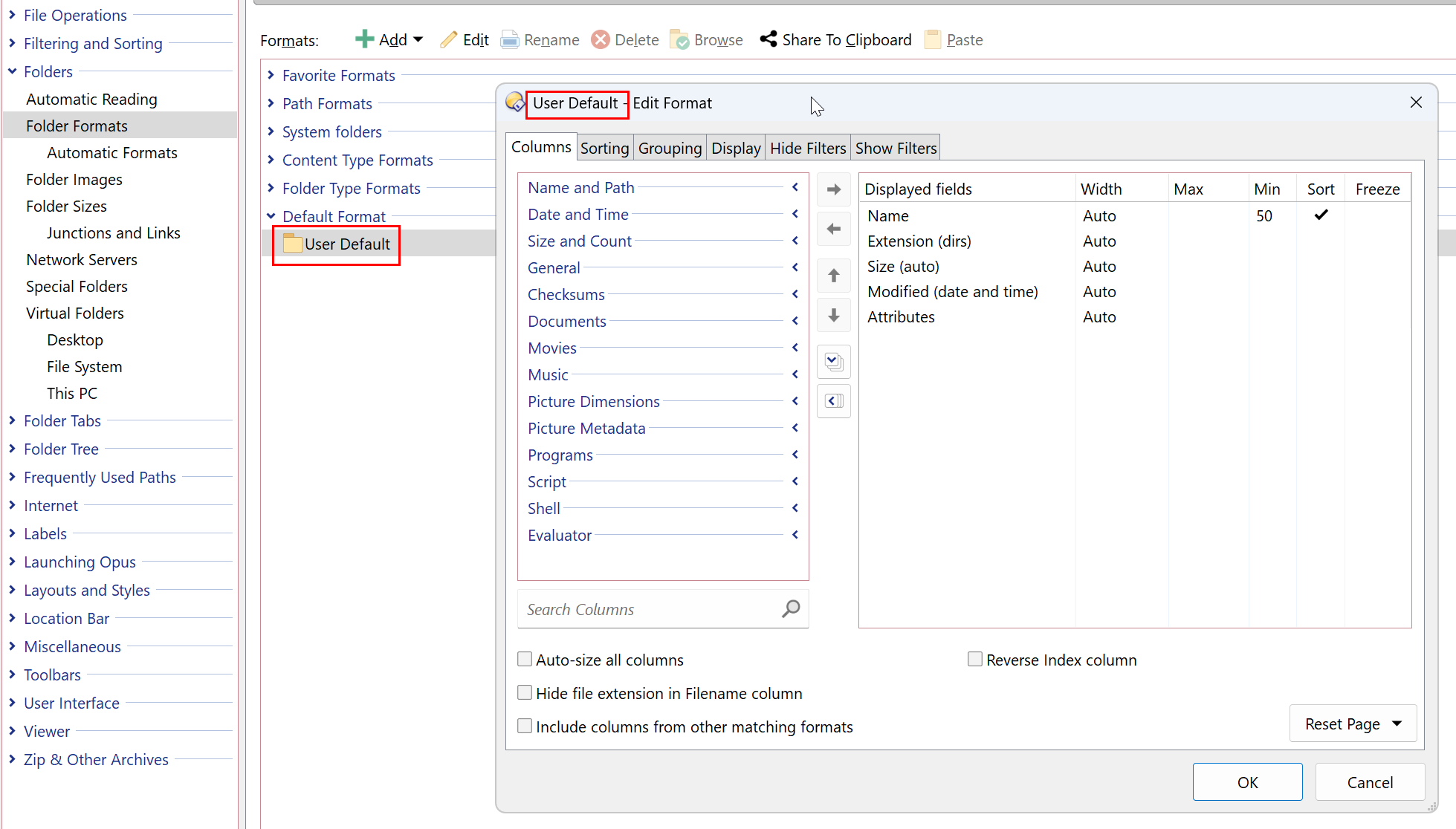Open the Show Filters tab
This screenshot has height=829, width=1456.
pyautogui.click(x=895, y=148)
